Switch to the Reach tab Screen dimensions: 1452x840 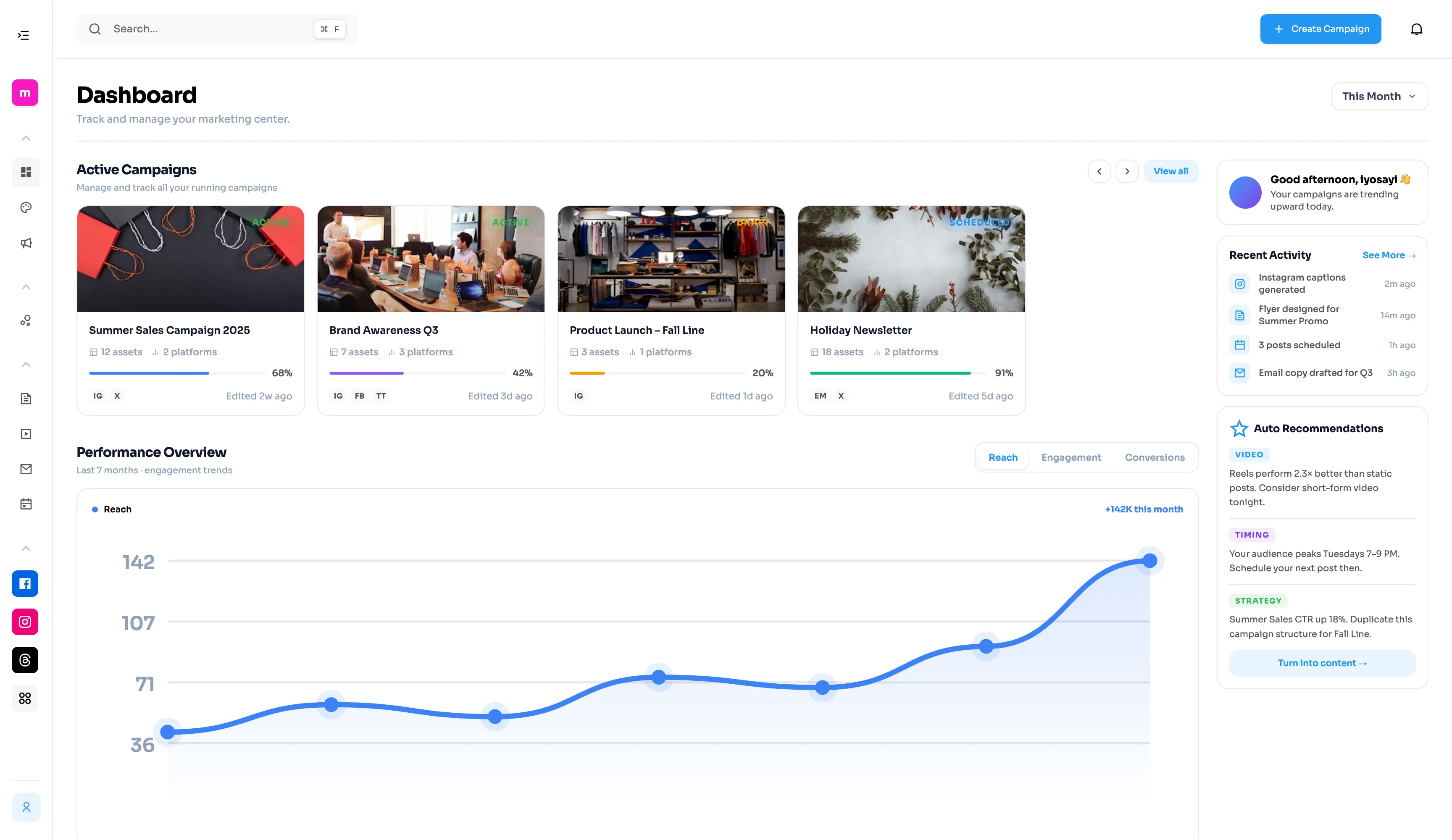pyautogui.click(x=1003, y=457)
